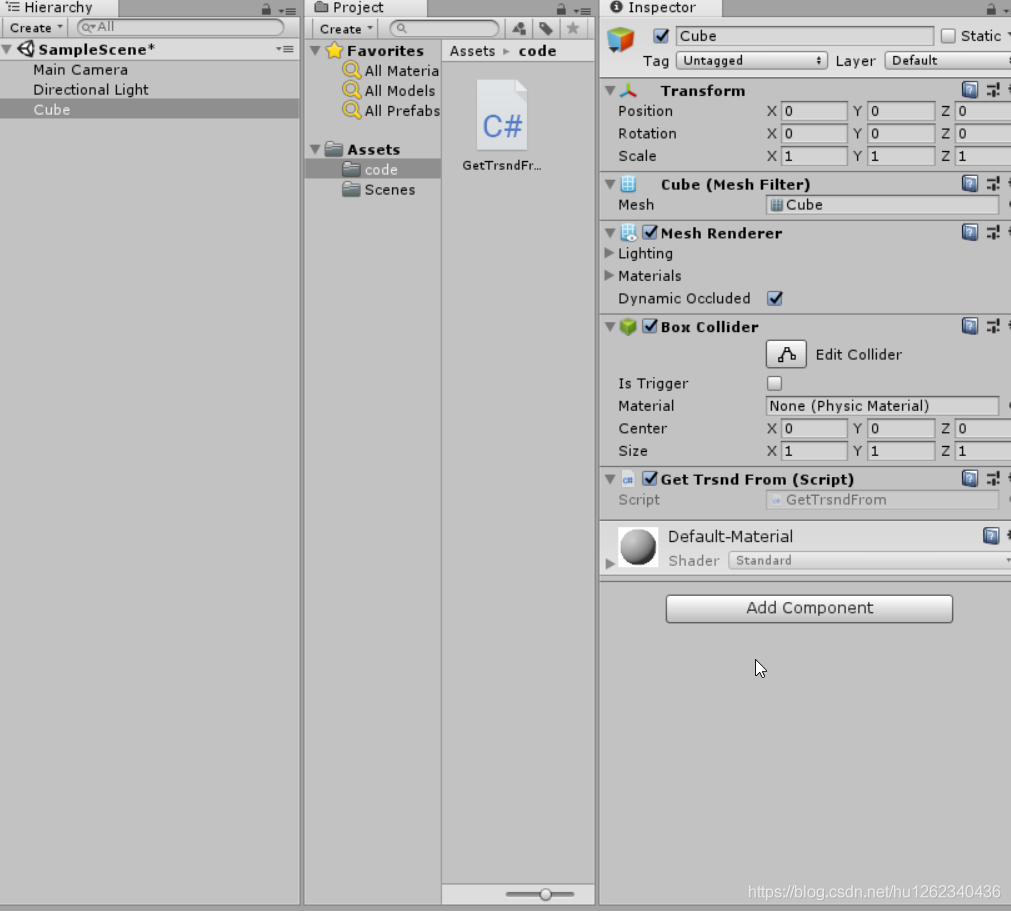Lock the Project panel

click(561, 9)
